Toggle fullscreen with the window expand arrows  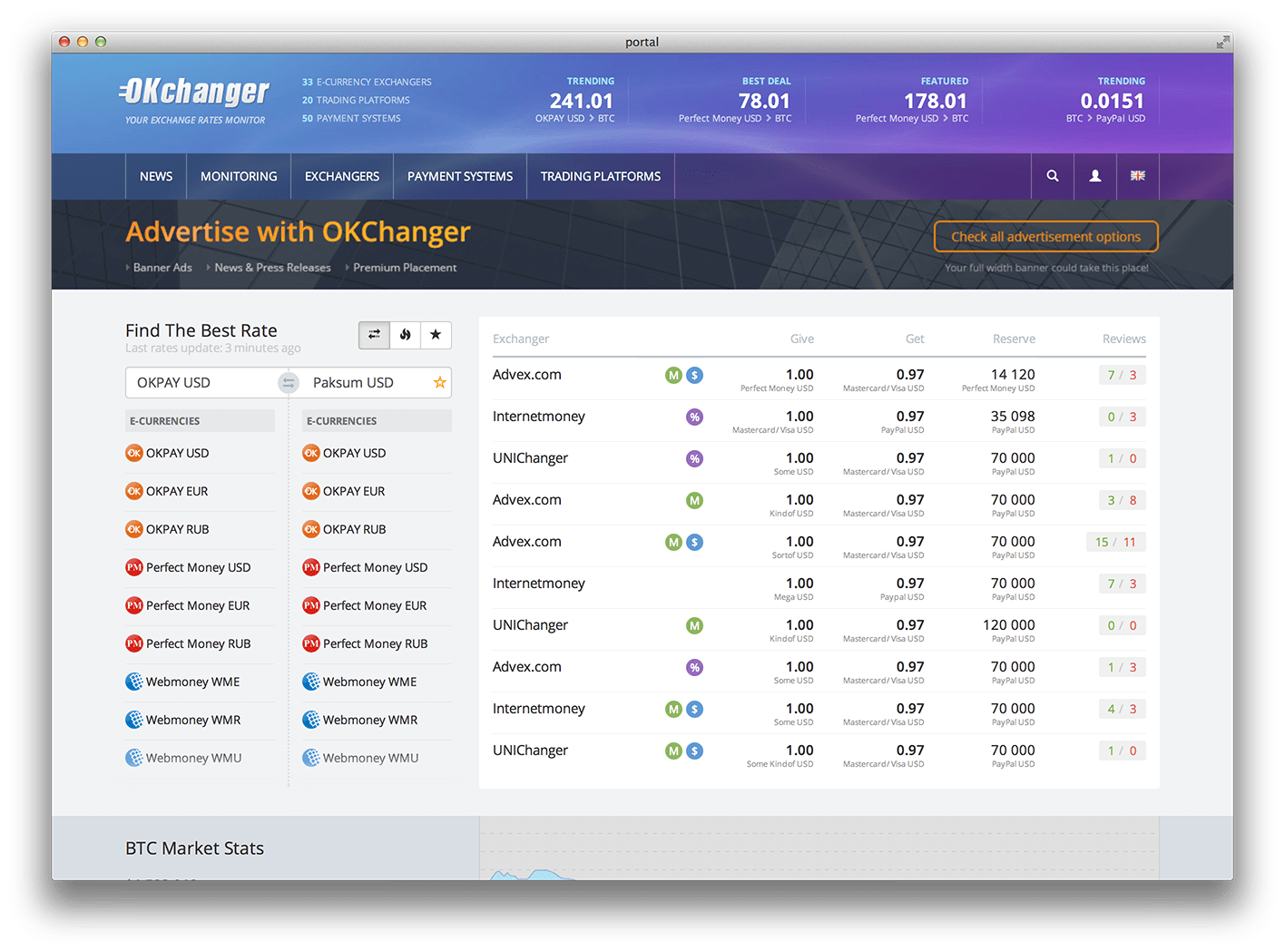(1222, 42)
